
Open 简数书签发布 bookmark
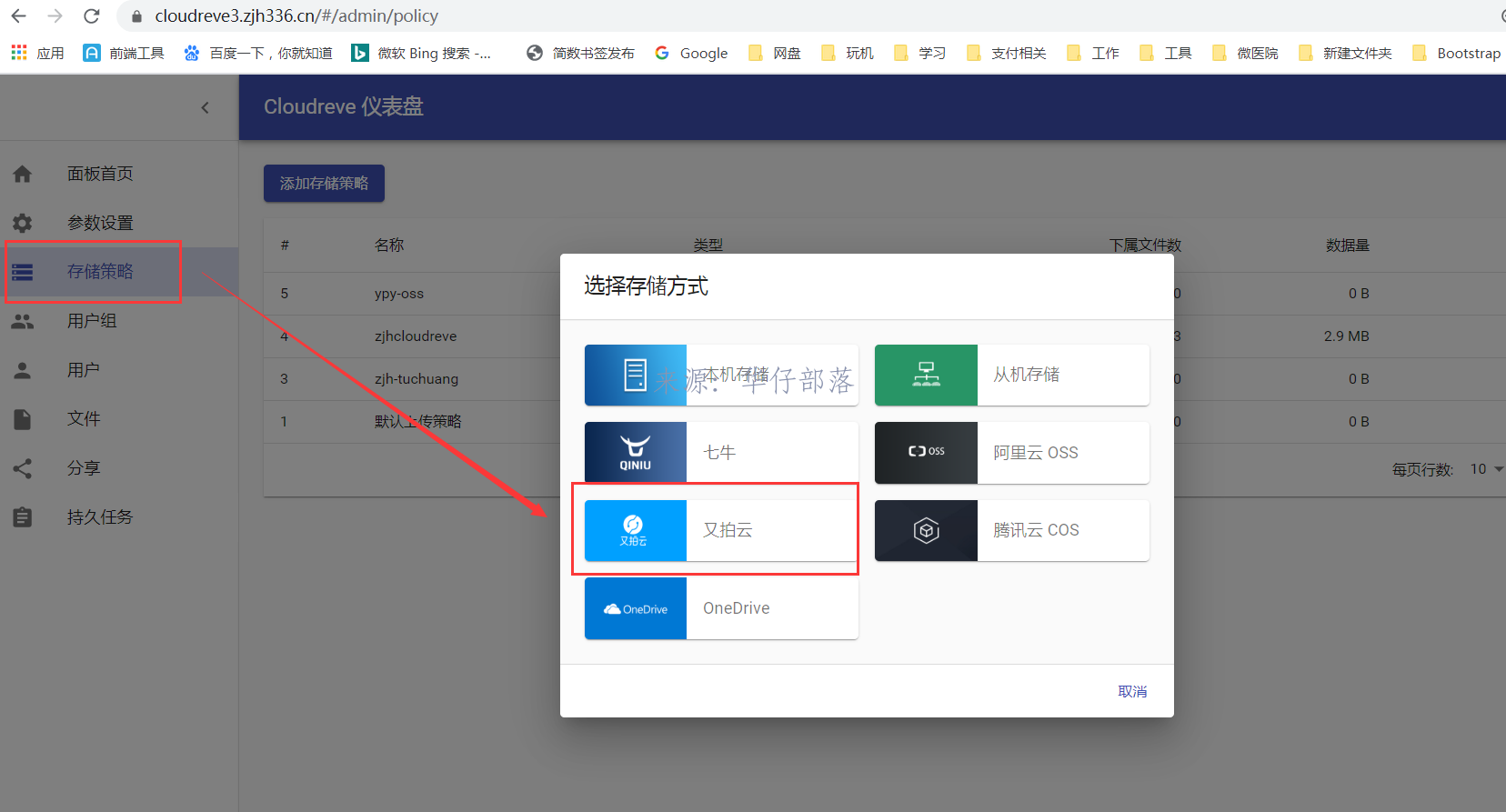(x=580, y=54)
